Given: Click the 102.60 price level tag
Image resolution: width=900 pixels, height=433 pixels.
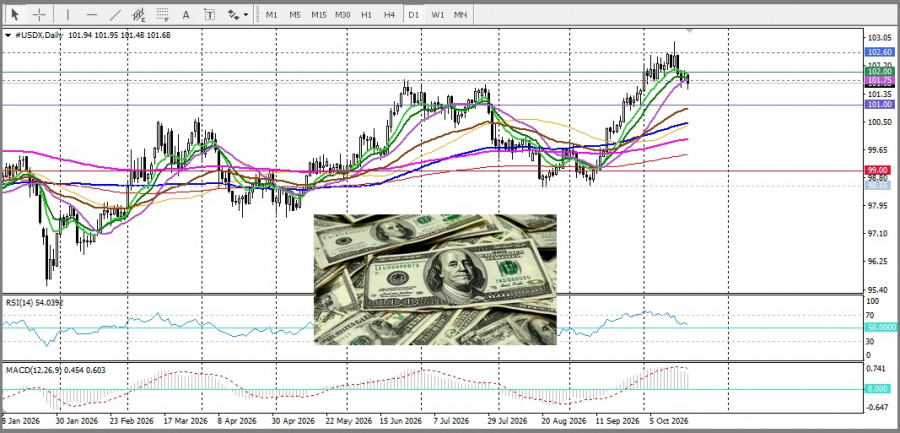Looking at the screenshot, I should 879,52.
